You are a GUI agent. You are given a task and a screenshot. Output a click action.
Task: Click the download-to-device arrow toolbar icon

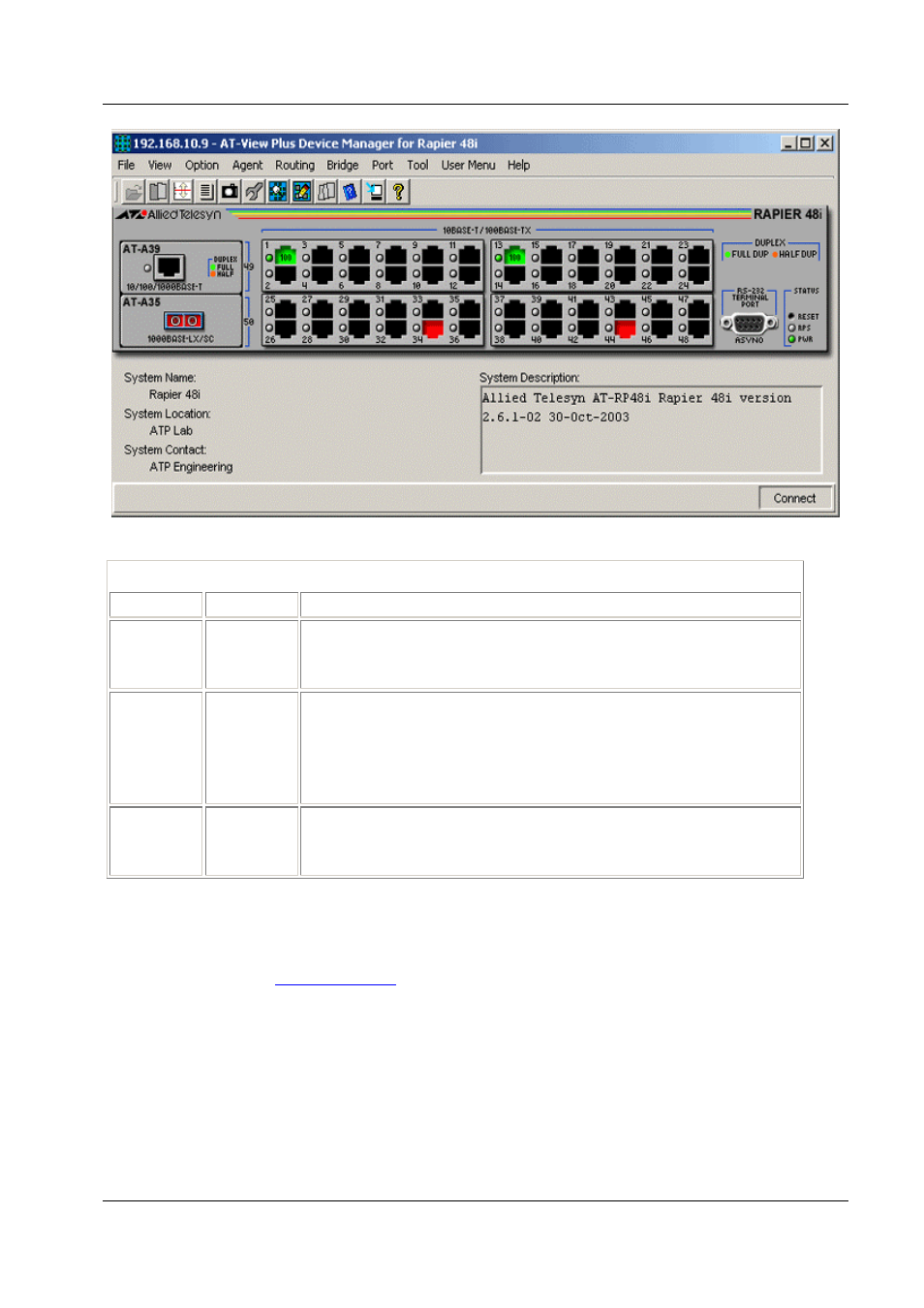(374, 192)
